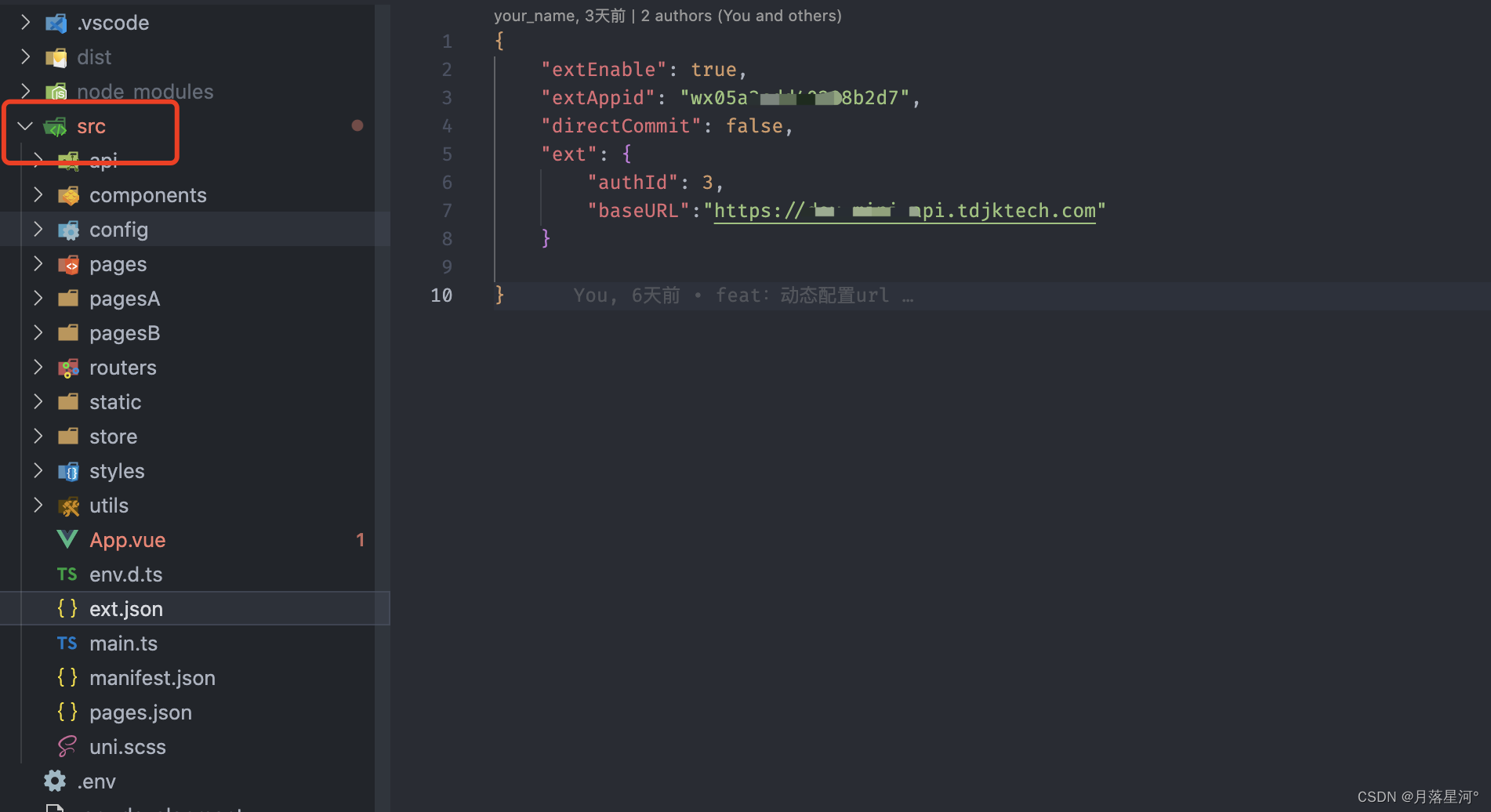Select the config folder row
This screenshot has height=812, width=1491.
coord(118,229)
